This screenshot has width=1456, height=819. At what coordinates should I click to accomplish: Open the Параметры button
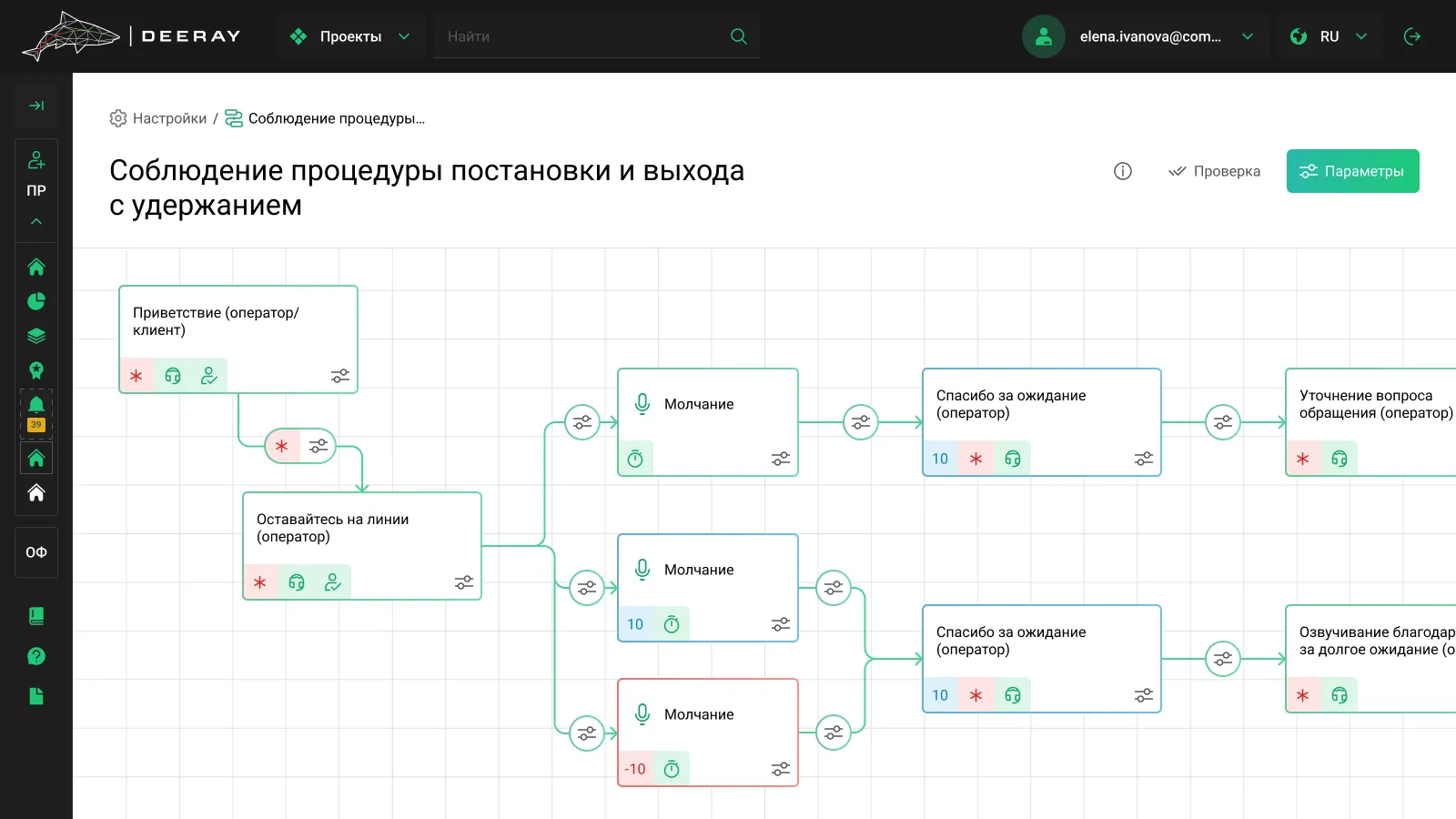[x=1352, y=171]
